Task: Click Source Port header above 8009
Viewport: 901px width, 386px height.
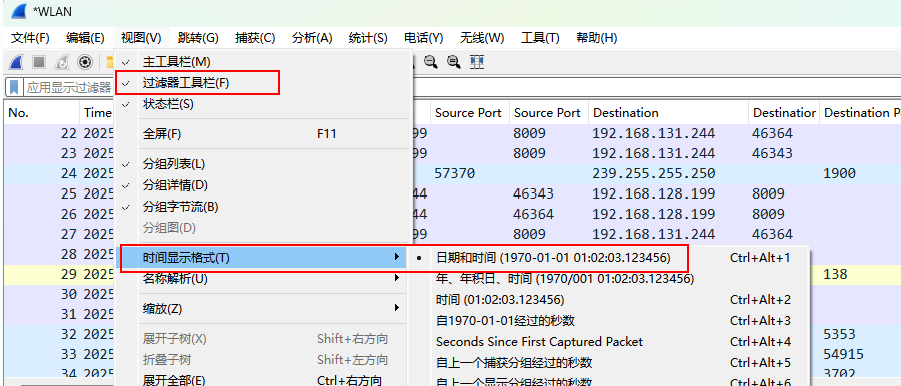Action: (549, 113)
